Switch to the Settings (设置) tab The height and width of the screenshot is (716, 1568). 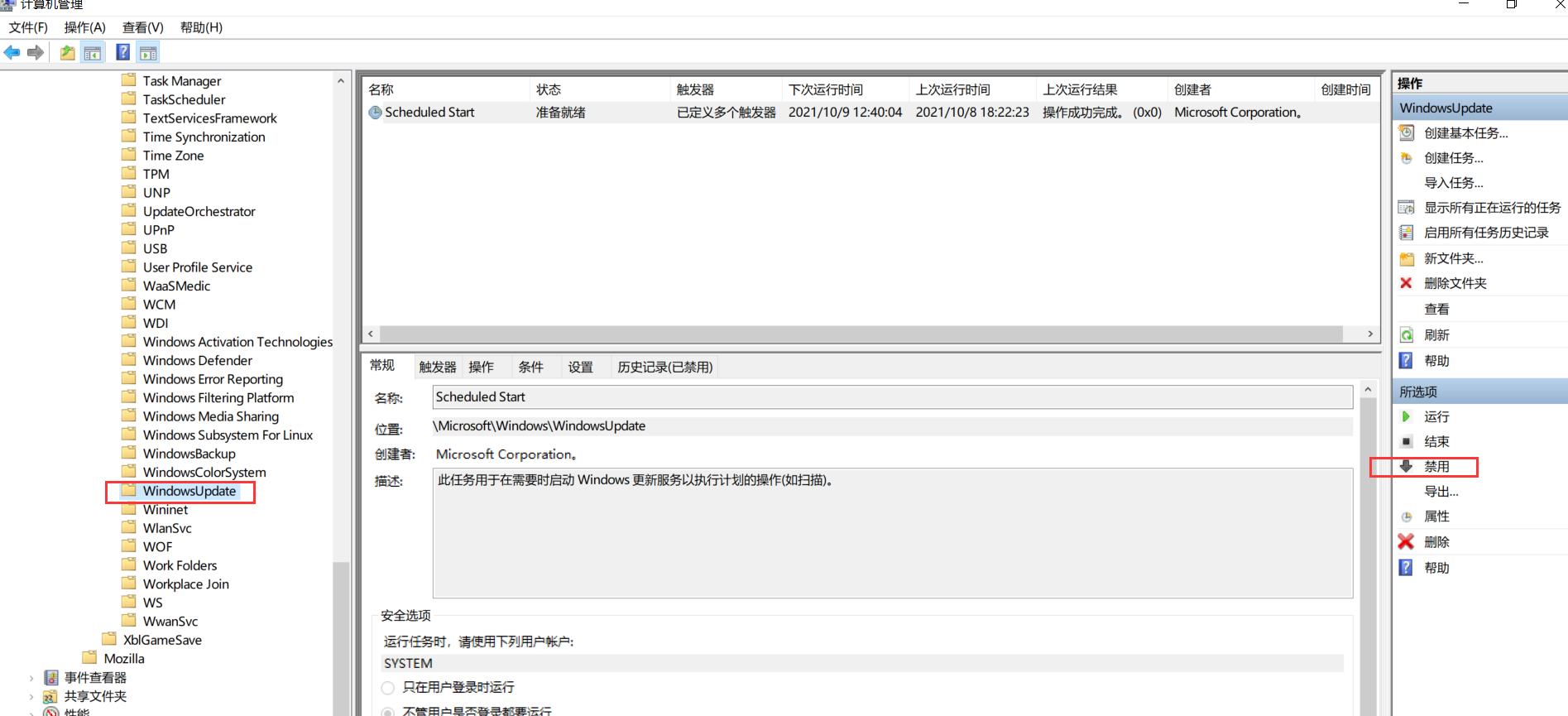click(x=580, y=368)
